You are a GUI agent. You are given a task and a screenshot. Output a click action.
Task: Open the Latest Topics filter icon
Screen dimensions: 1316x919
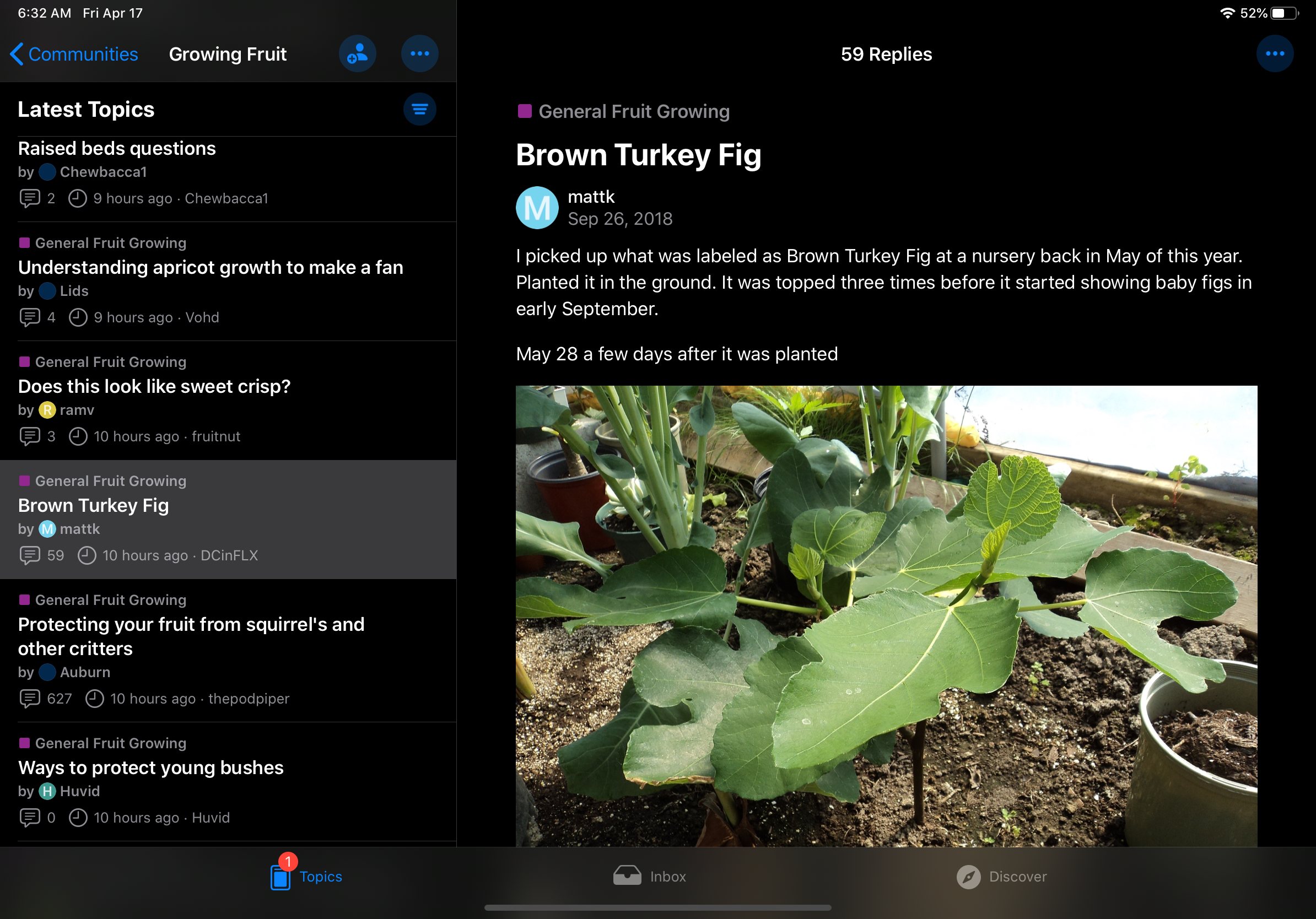[419, 110]
